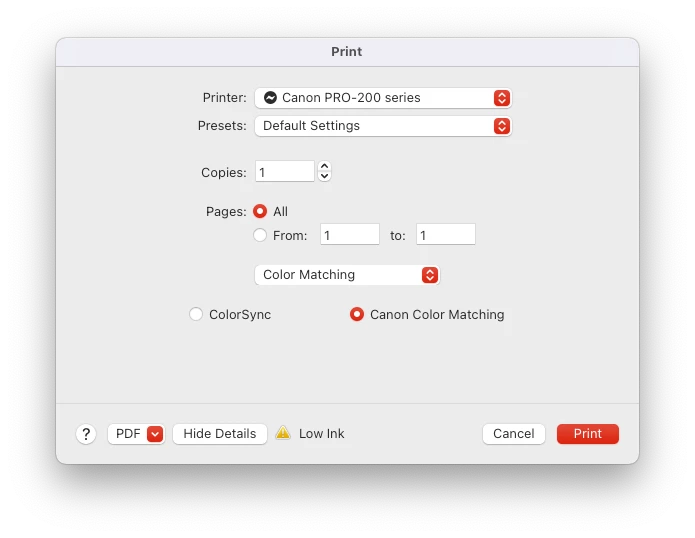Screen dimensions: 695x538
Task: Click the Hide Details button
Action: (x=220, y=434)
